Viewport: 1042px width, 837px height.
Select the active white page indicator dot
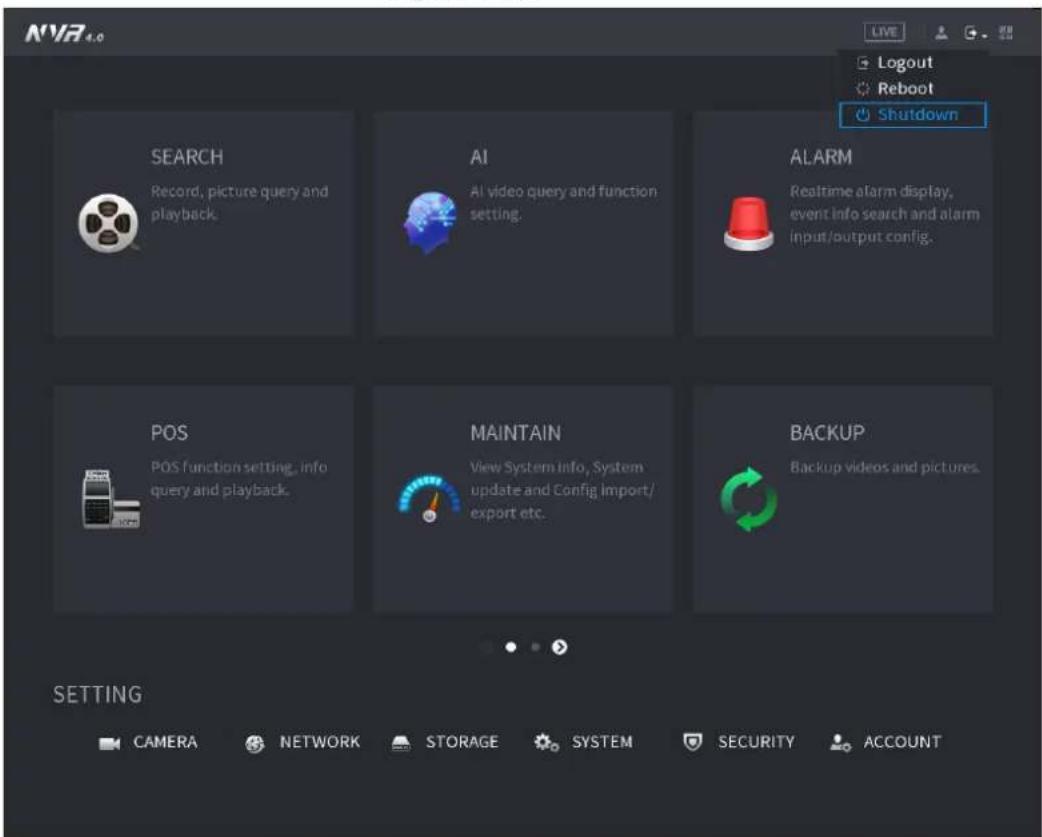pos(510,647)
